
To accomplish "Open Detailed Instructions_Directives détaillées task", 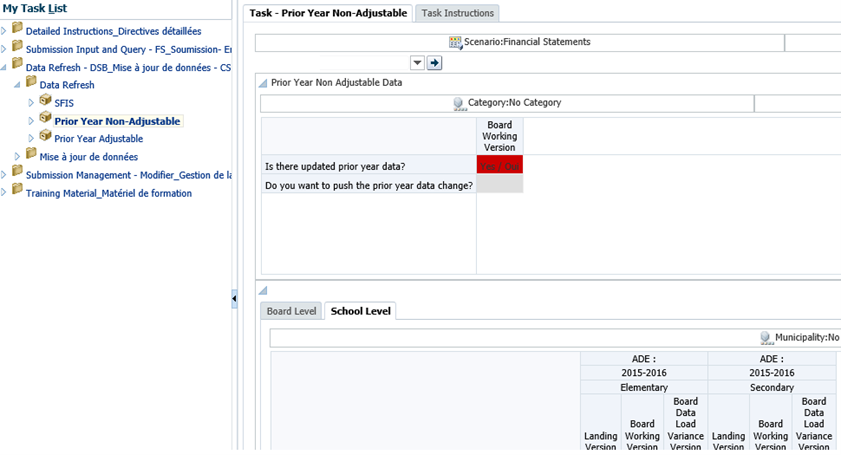I will tap(114, 31).
